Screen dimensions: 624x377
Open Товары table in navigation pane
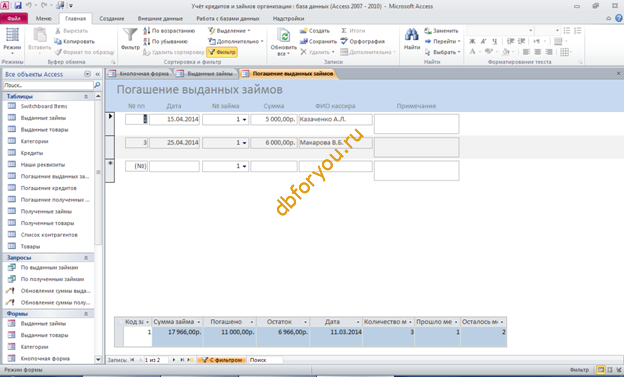point(30,246)
